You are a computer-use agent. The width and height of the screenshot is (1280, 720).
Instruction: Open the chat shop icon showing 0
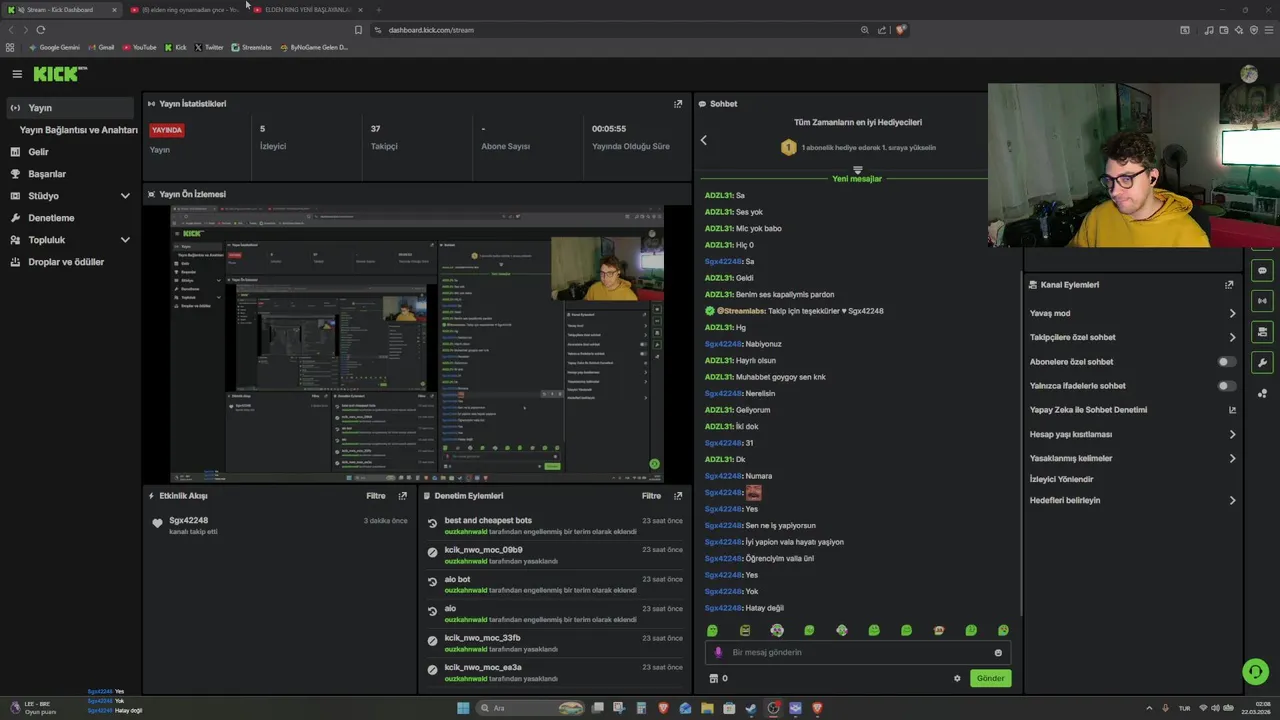(718, 678)
